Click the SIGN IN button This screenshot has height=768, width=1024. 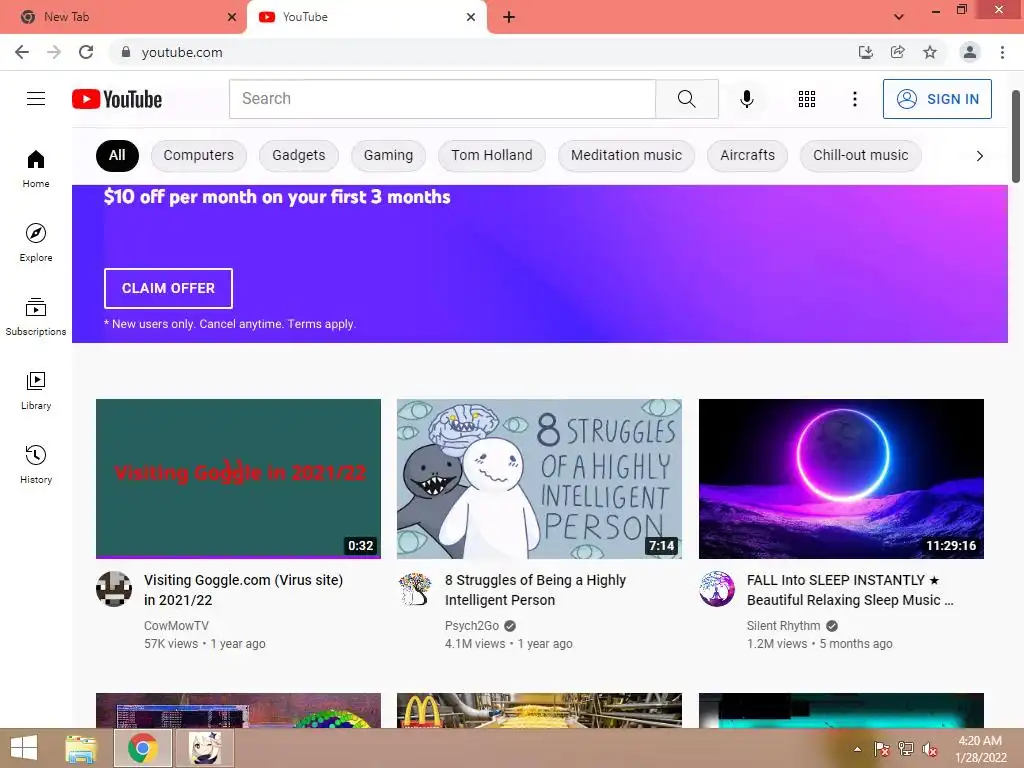[x=937, y=99]
